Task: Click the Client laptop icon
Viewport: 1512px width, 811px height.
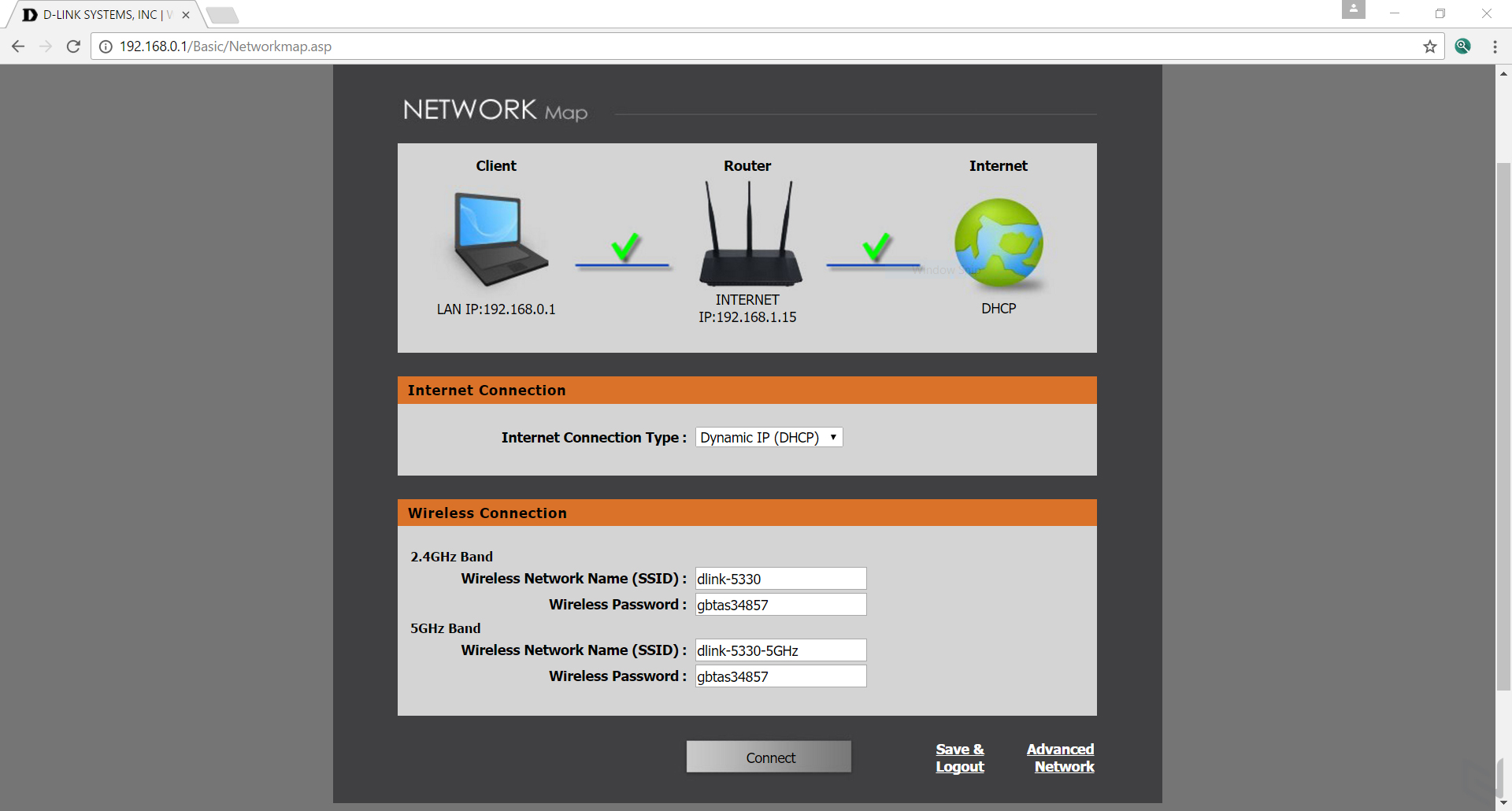Action: point(500,239)
